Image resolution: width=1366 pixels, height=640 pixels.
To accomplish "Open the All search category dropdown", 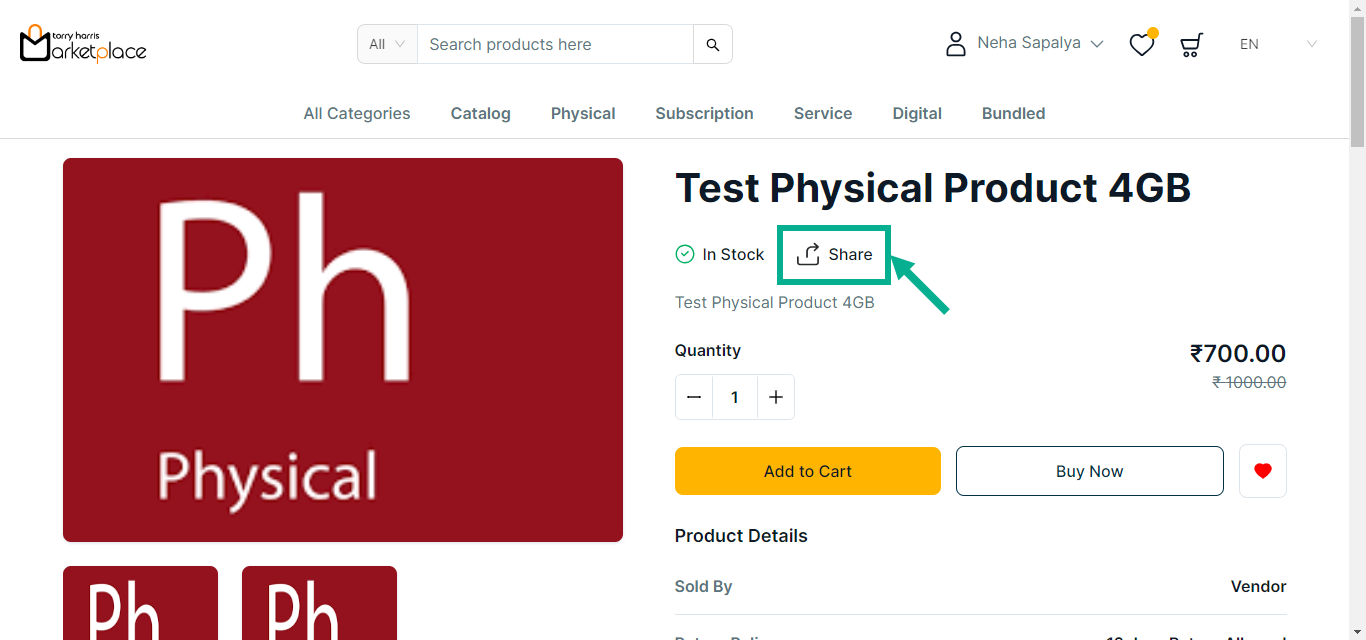I will [x=387, y=44].
